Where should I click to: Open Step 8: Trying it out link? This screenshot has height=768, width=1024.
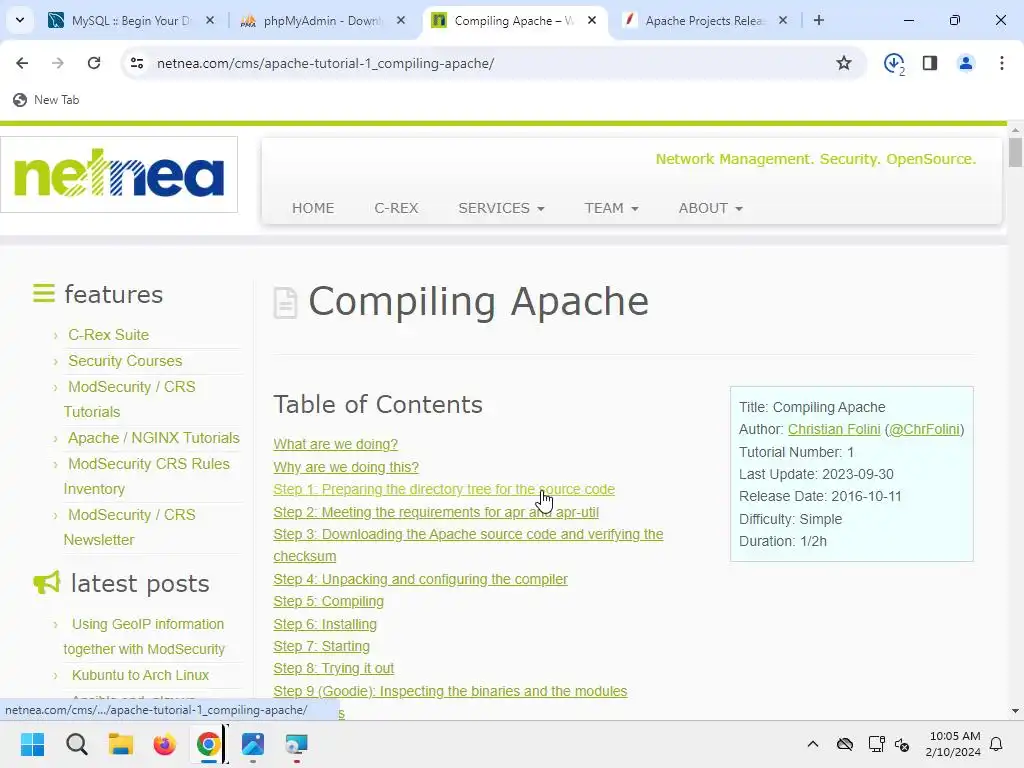coord(333,669)
